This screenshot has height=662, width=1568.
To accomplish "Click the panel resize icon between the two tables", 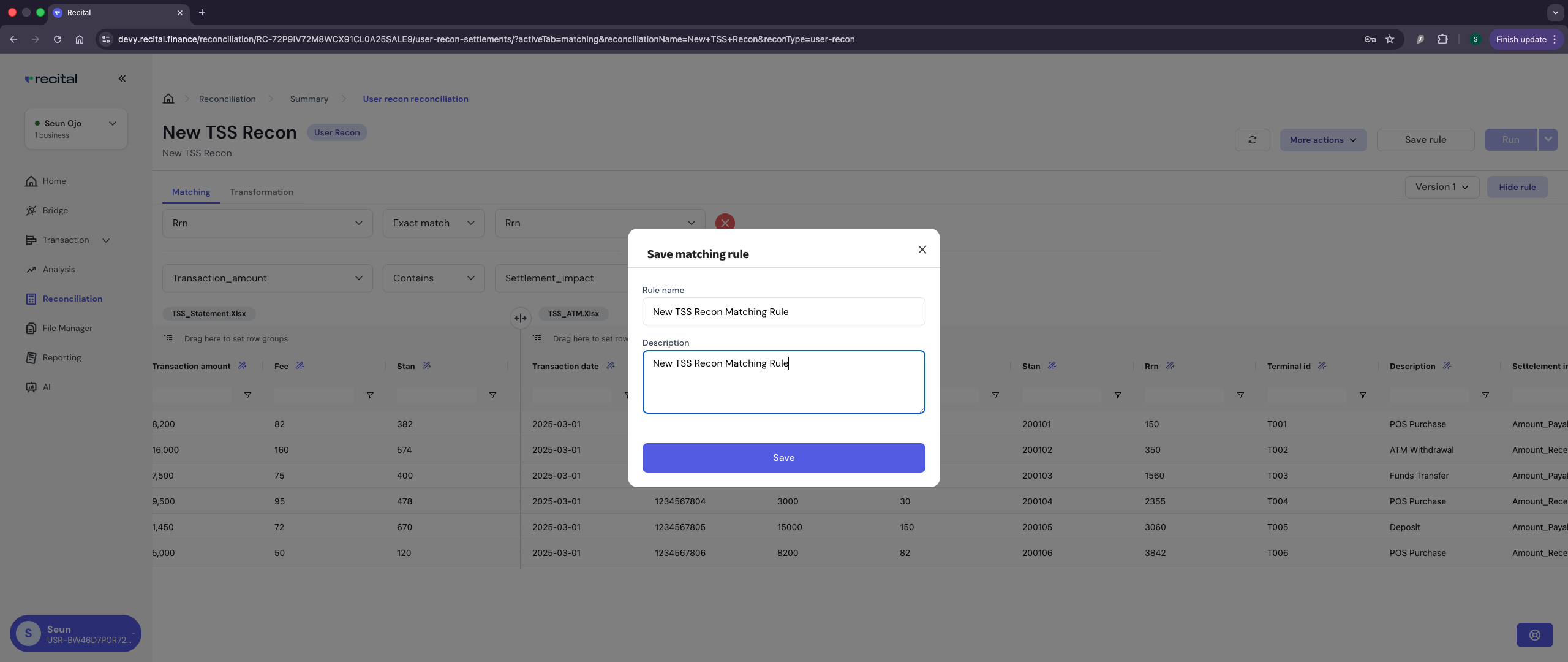I will coord(520,318).
